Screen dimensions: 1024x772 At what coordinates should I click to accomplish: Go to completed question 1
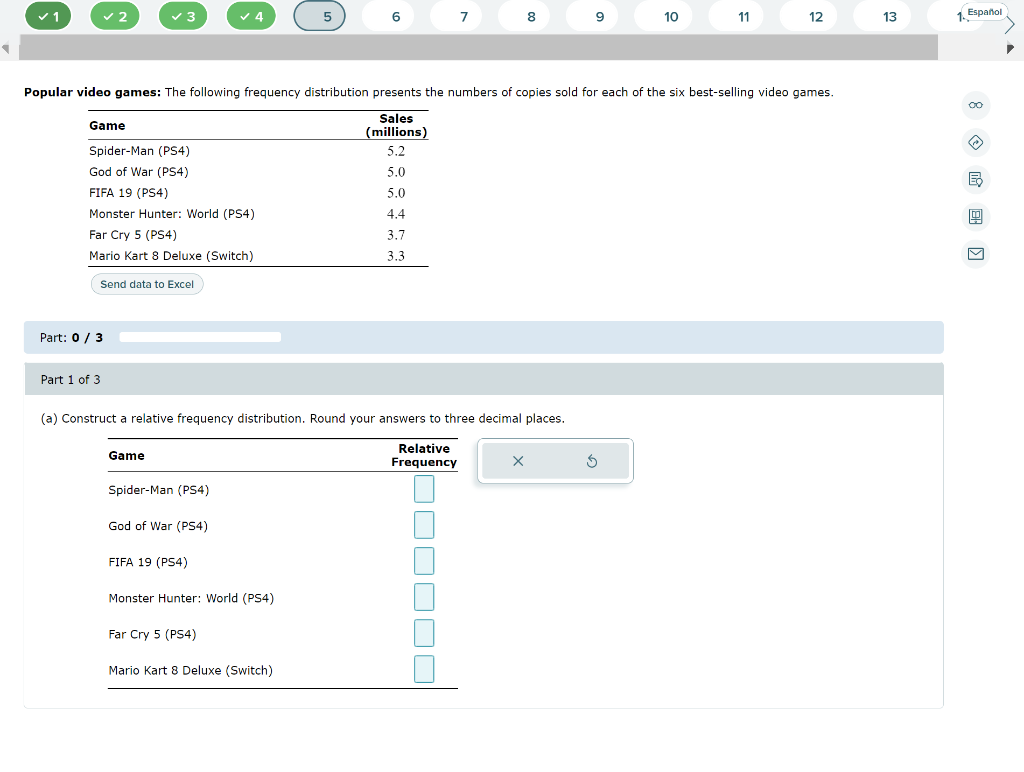click(x=48, y=16)
